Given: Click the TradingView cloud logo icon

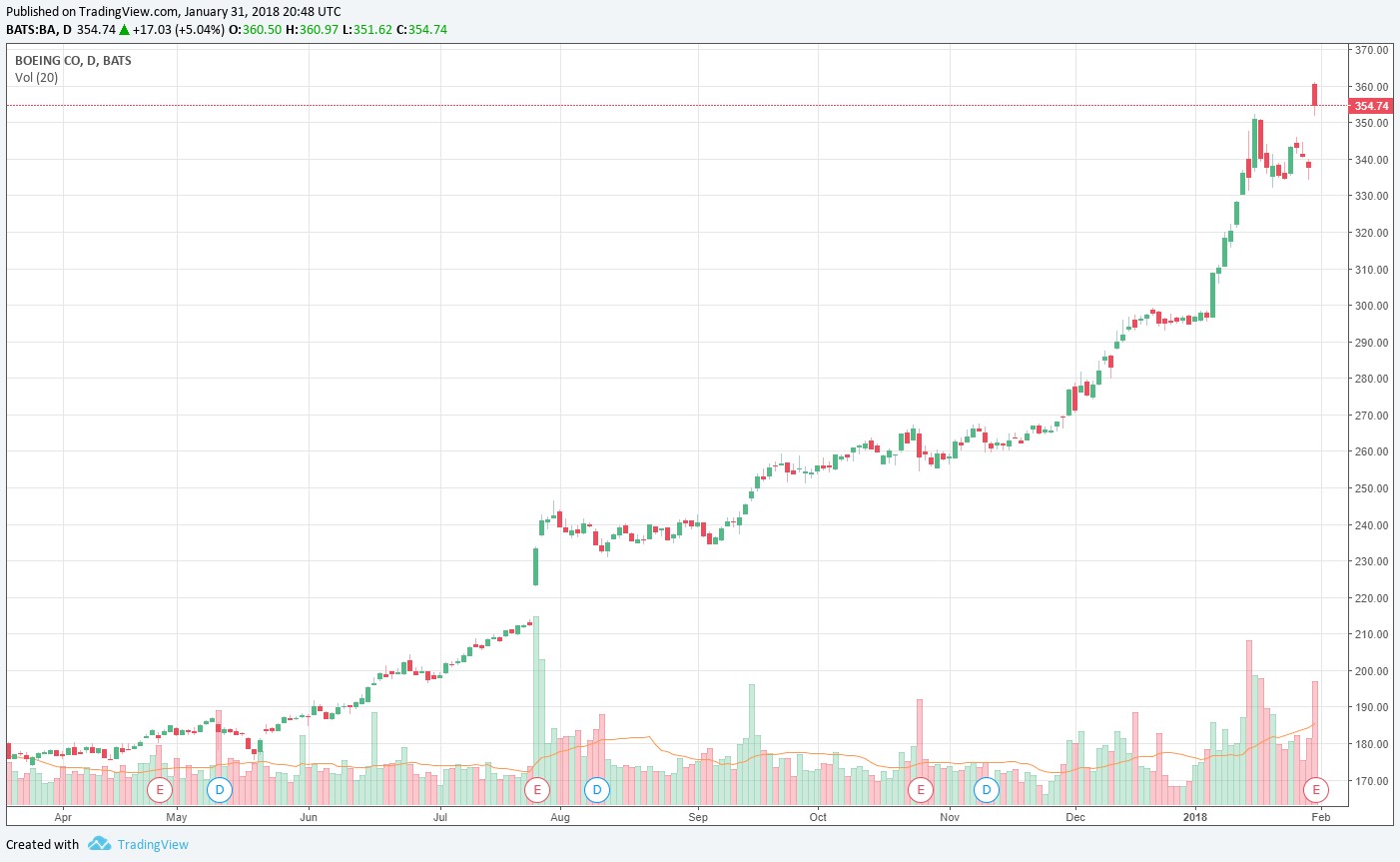Looking at the screenshot, I should (x=99, y=844).
